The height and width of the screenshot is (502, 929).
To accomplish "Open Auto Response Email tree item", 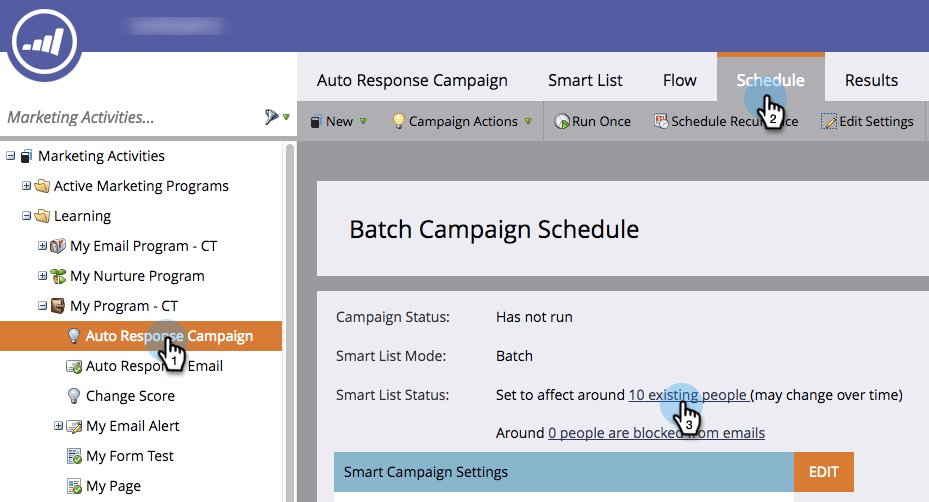I will (x=154, y=366).
